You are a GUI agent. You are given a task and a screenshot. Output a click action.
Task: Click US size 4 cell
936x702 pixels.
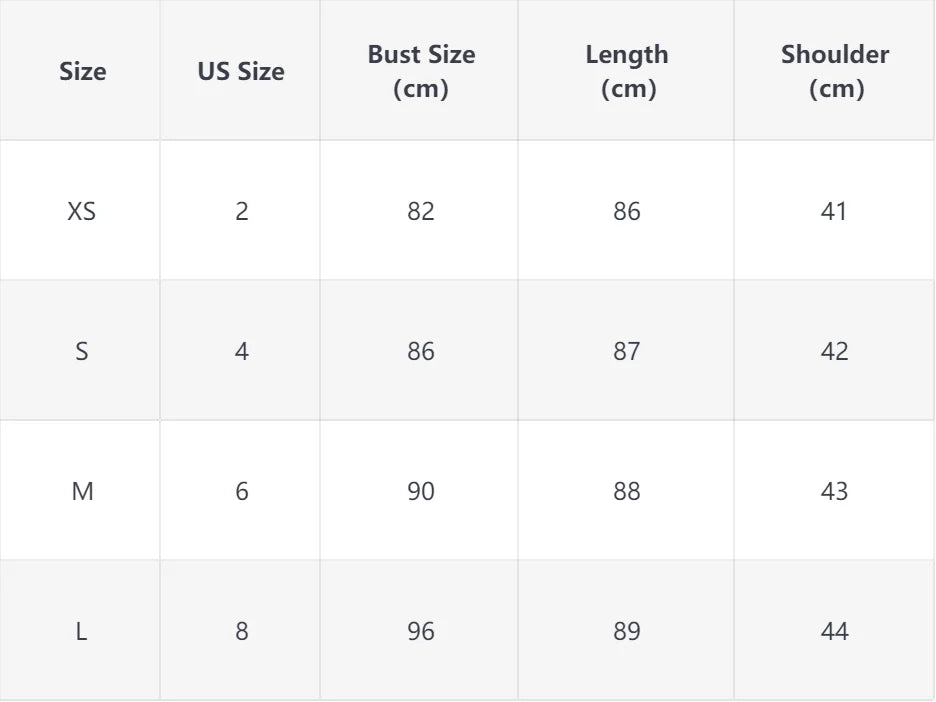click(241, 351)
